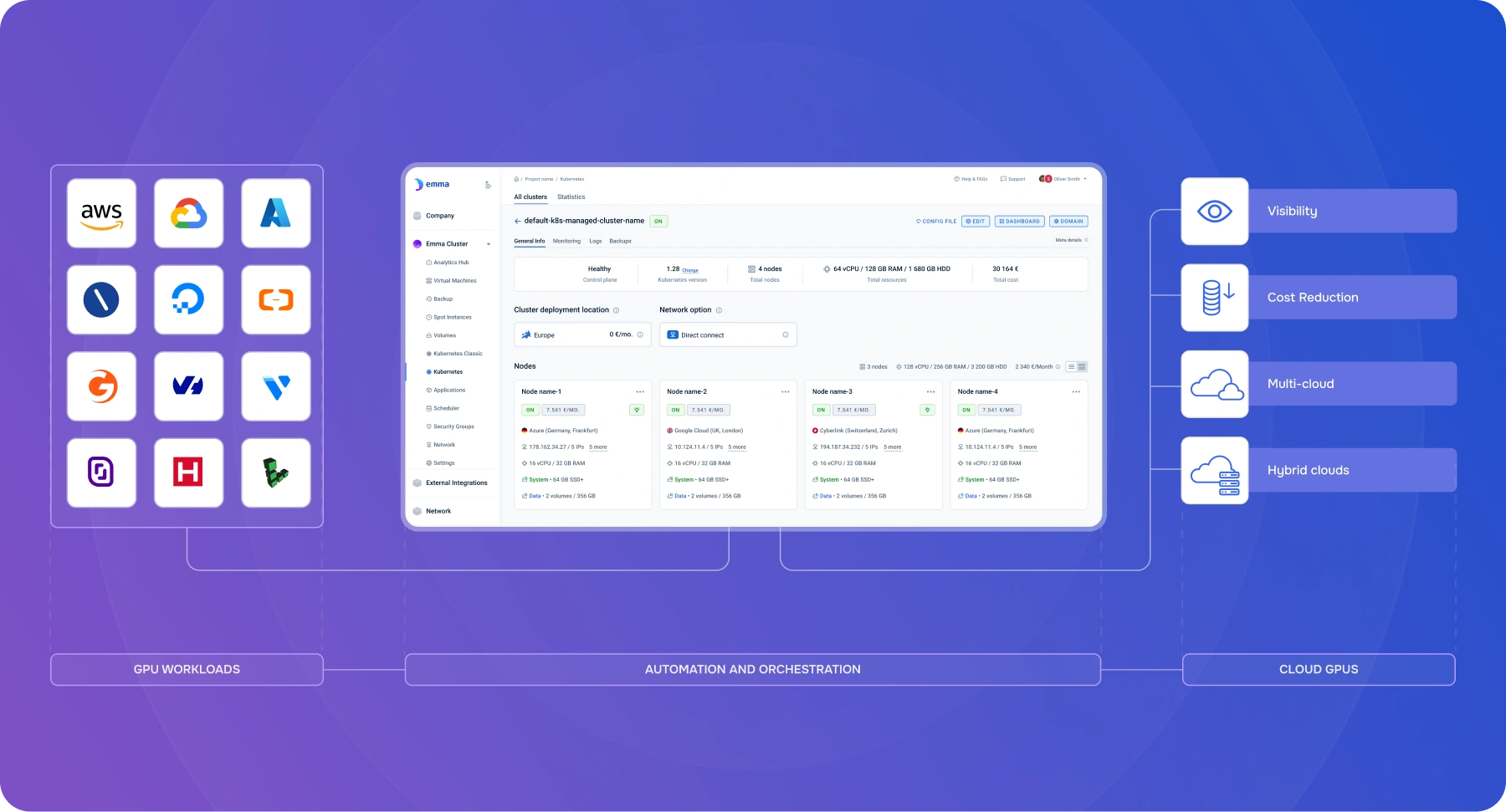1506x812 pixels.
Task: Click Change link next to version 1.28
Action: [x=690, y=270]
